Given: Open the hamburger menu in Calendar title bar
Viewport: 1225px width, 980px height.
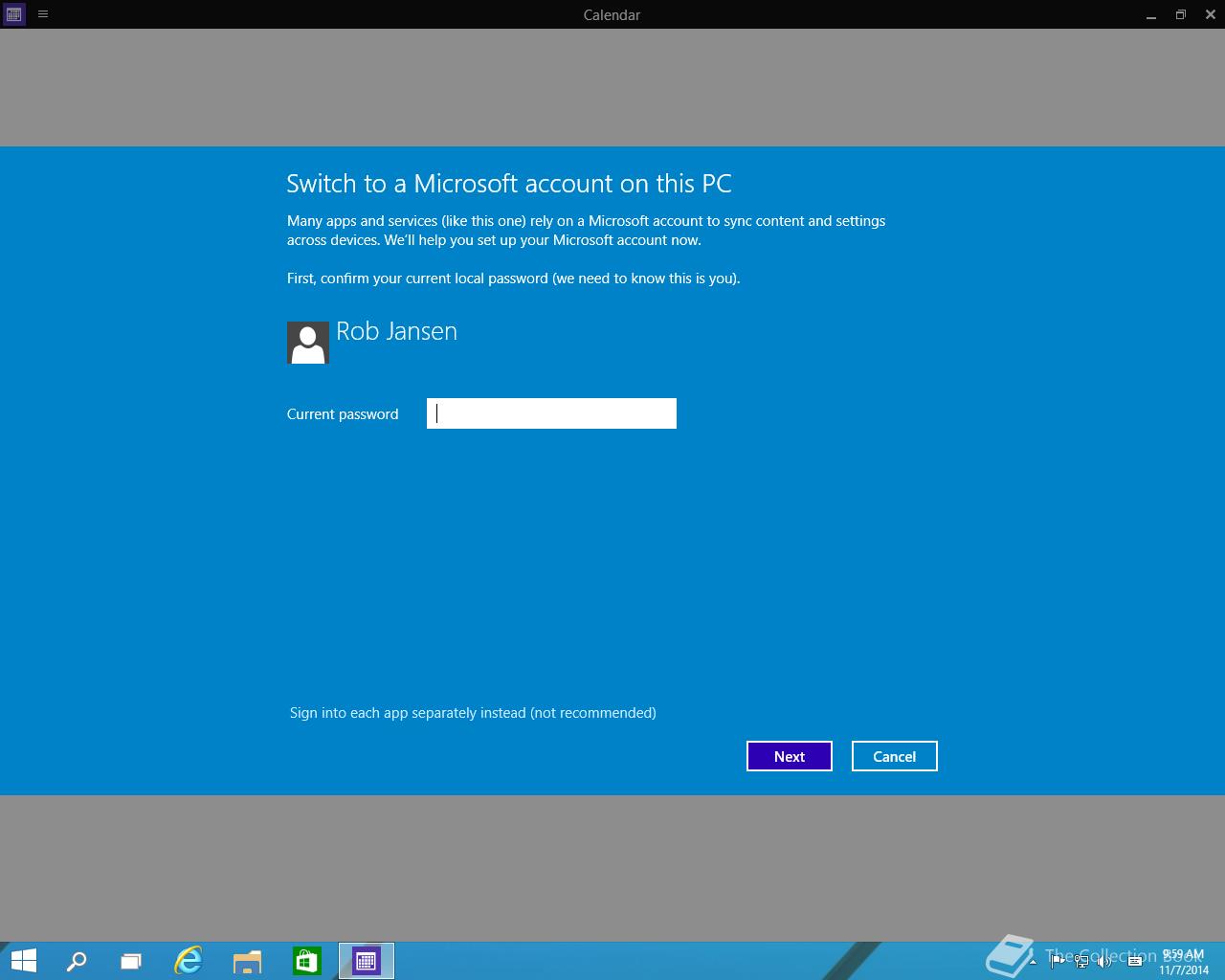Looking at the screenshot, I should click(x=43, y=14).
